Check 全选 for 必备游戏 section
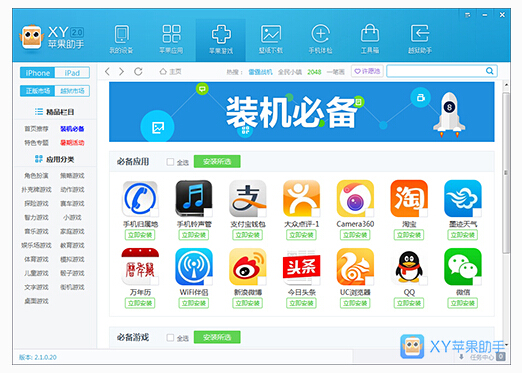Image resolution: width=522 pixels, height=373 pixels. [170, 338]
